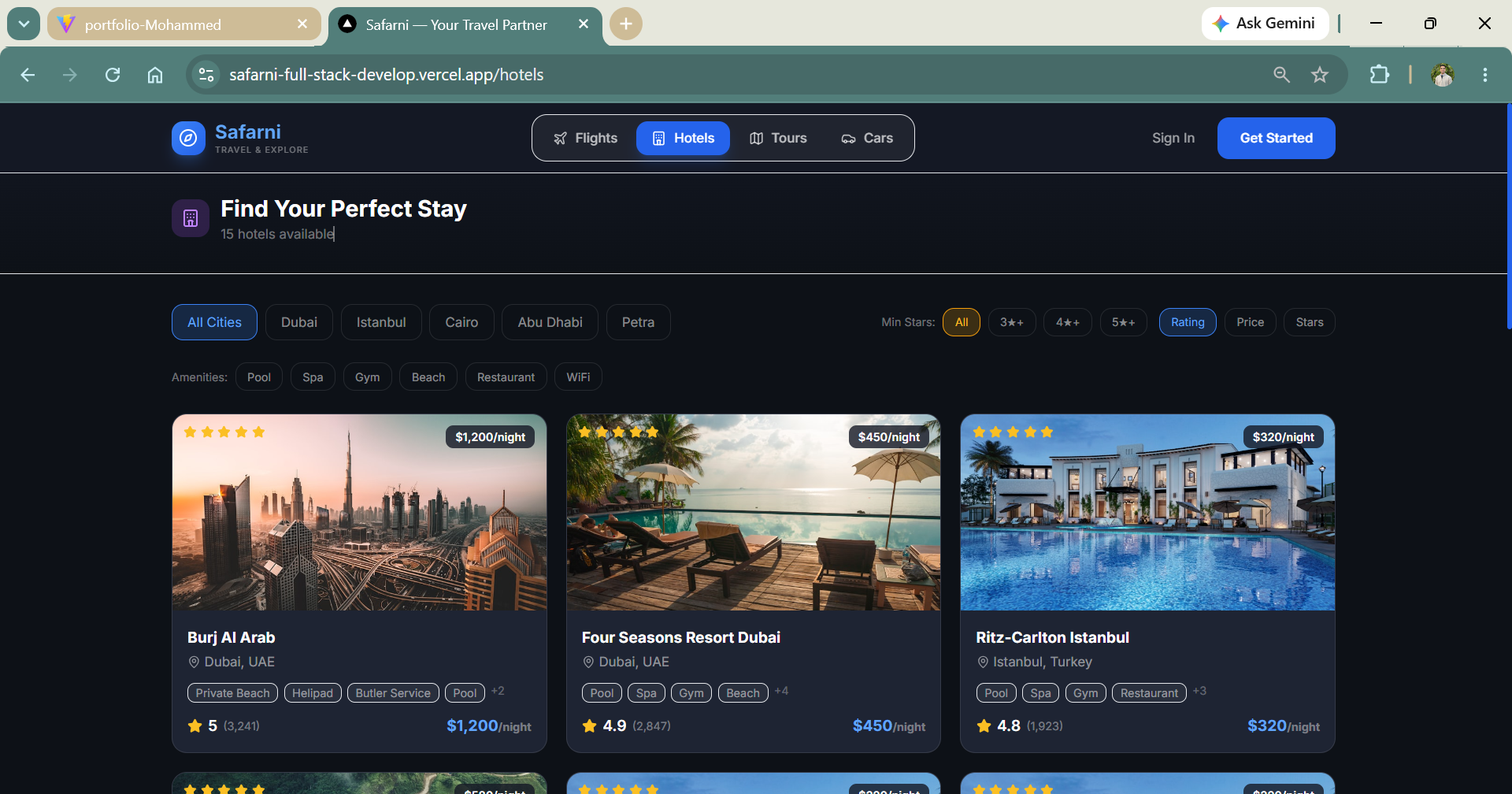
Task: Open the Chrome three-dot menu
Action: 1485,75
